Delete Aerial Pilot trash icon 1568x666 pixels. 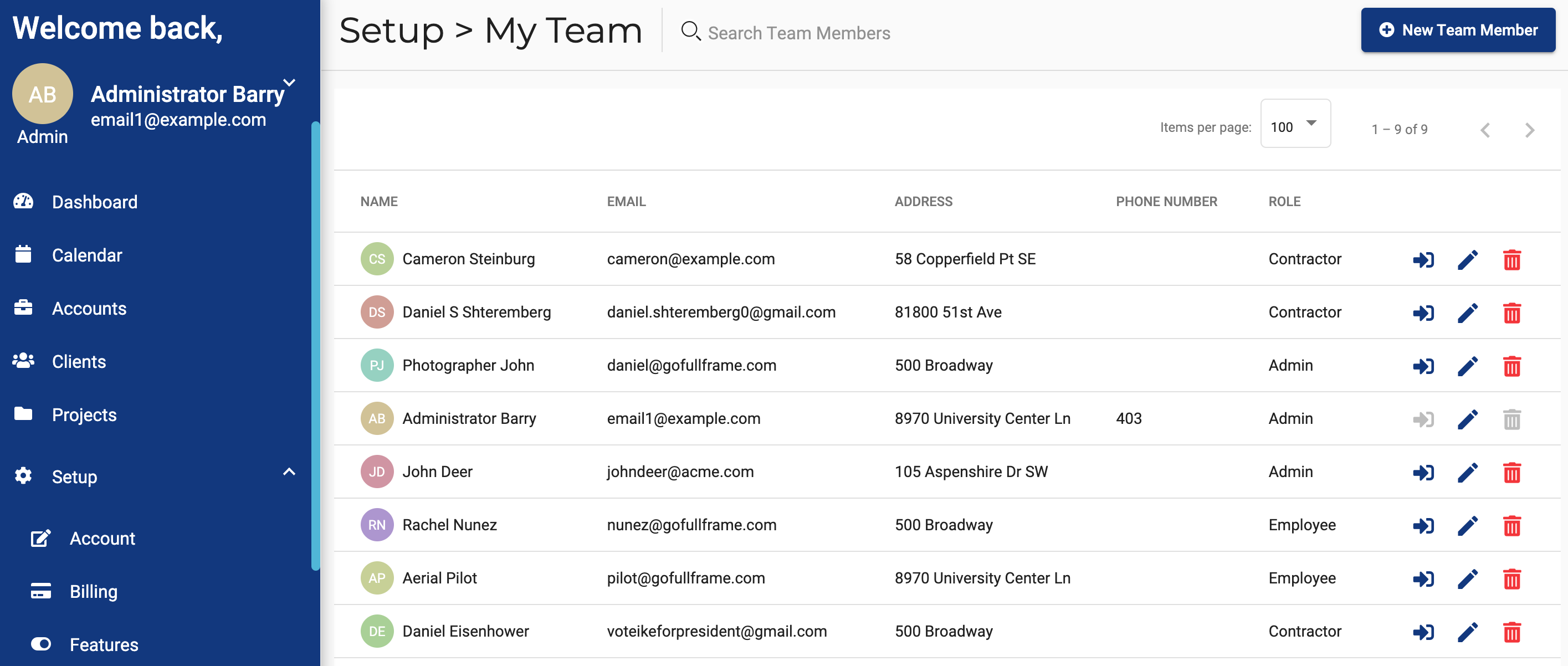tap(1512, 578)
